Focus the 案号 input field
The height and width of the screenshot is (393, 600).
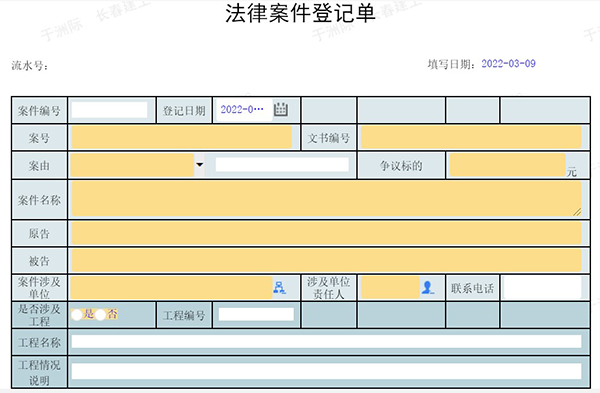point(181,137)
